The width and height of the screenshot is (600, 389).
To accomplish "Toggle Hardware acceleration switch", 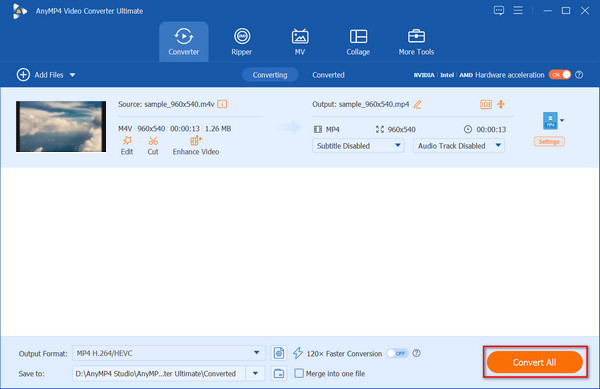I will click(x=560, y=75).
